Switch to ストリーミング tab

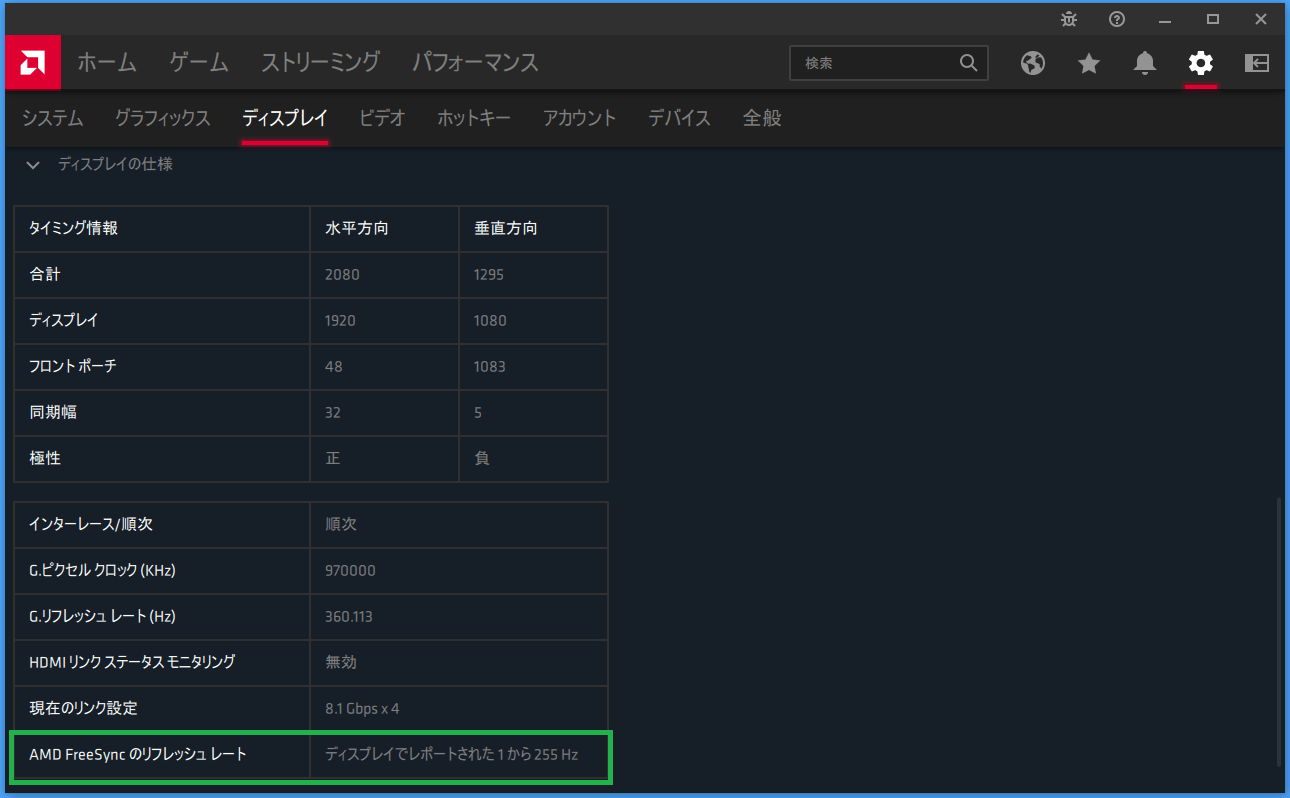tap(320, 62)
